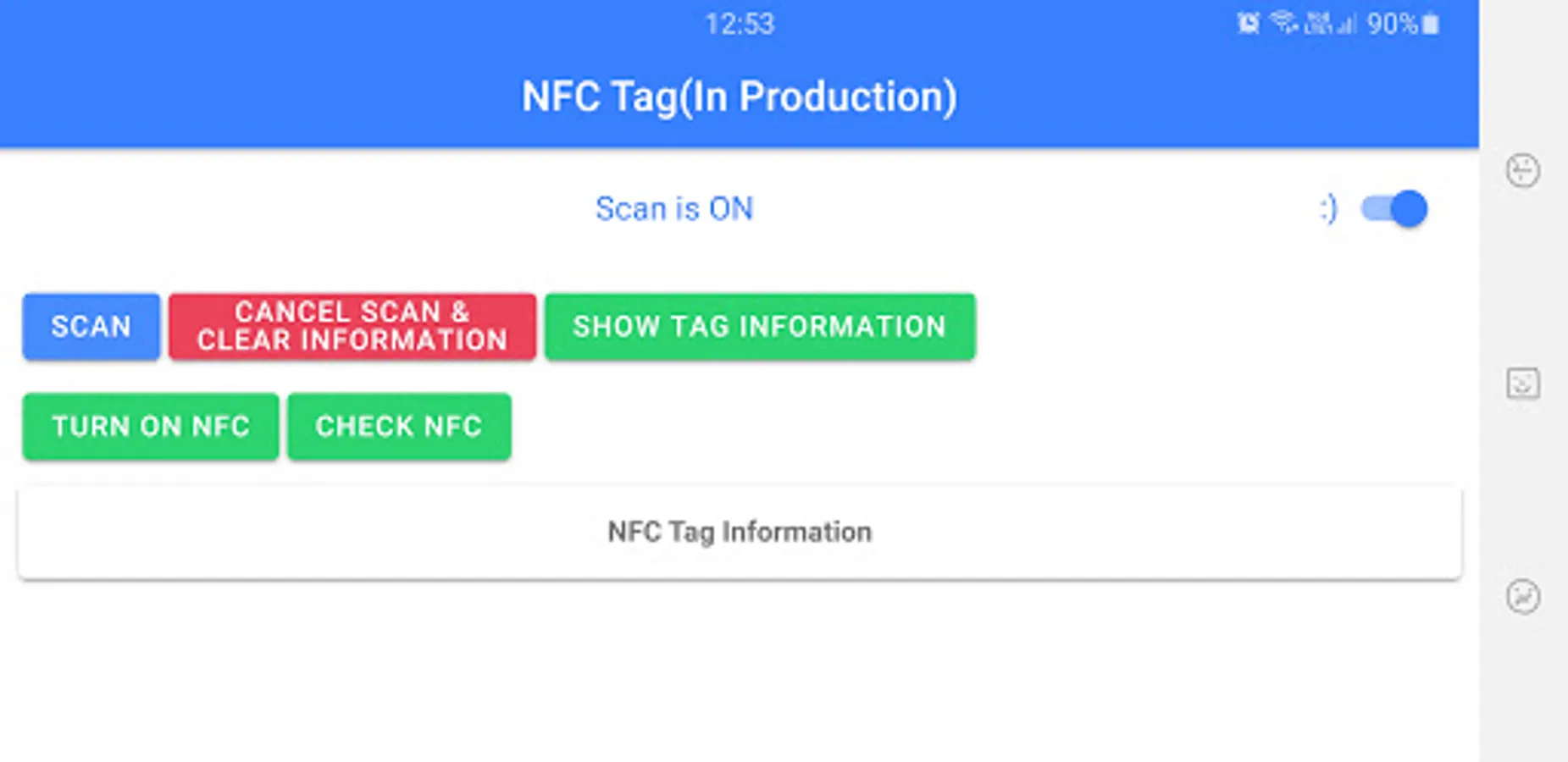This screenshot has width=1568, height=762.
Task: Click the CHECK NFC button
Action: coord(399,426)
